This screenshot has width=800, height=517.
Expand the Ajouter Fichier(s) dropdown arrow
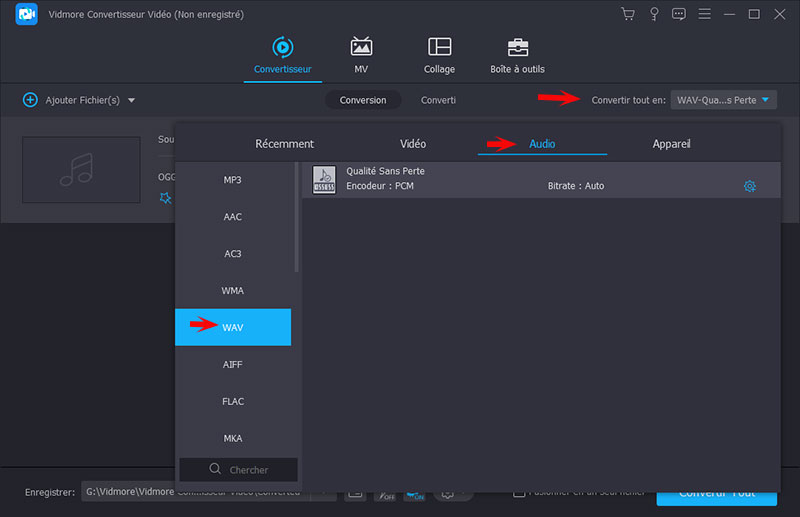point(131,100)
